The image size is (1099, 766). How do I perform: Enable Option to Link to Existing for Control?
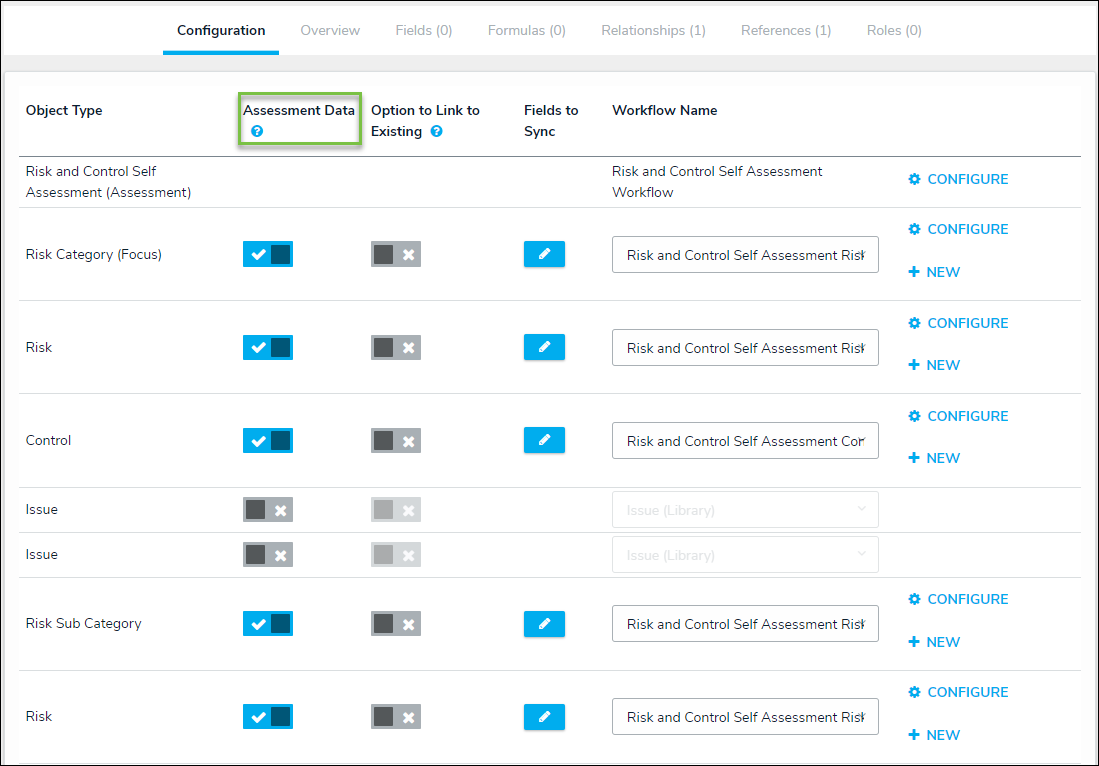coord(396,440)
